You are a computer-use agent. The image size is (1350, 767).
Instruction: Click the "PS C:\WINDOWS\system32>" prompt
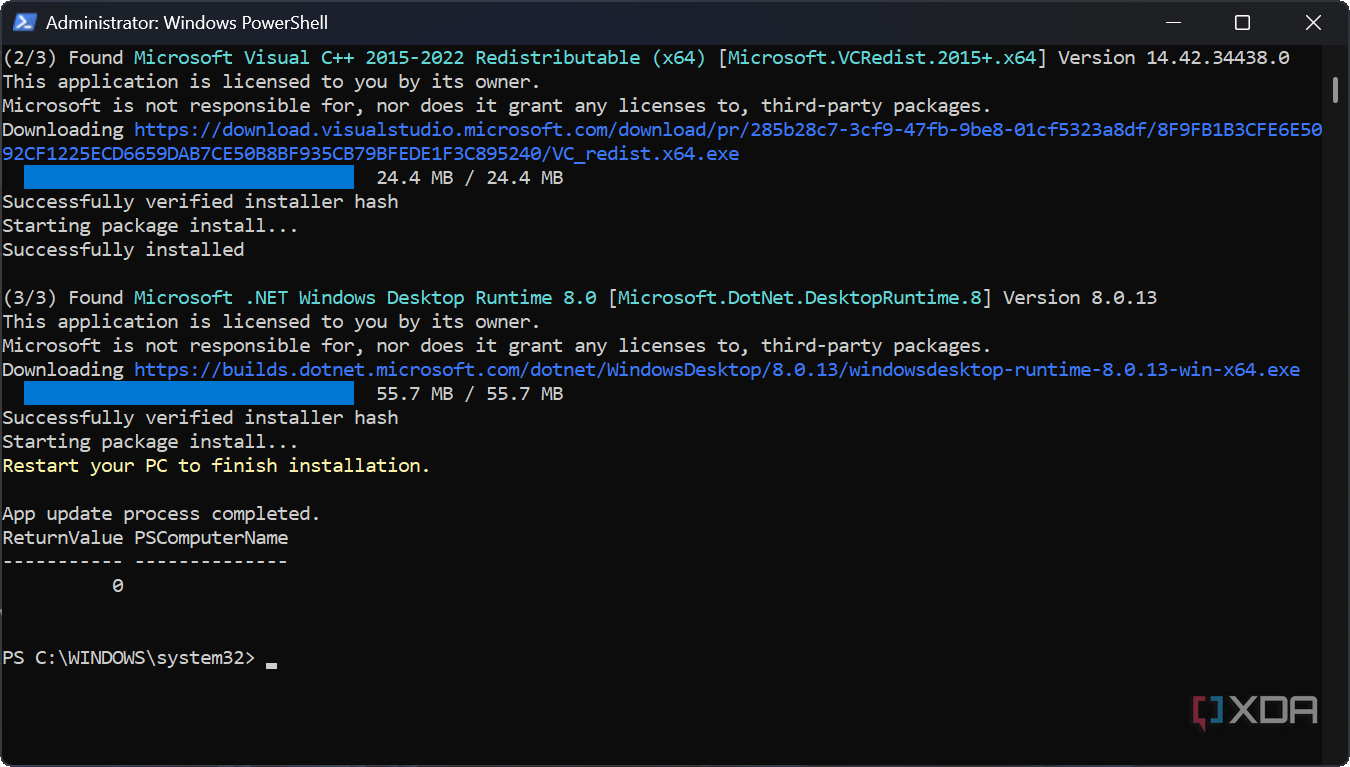point(129,657)
